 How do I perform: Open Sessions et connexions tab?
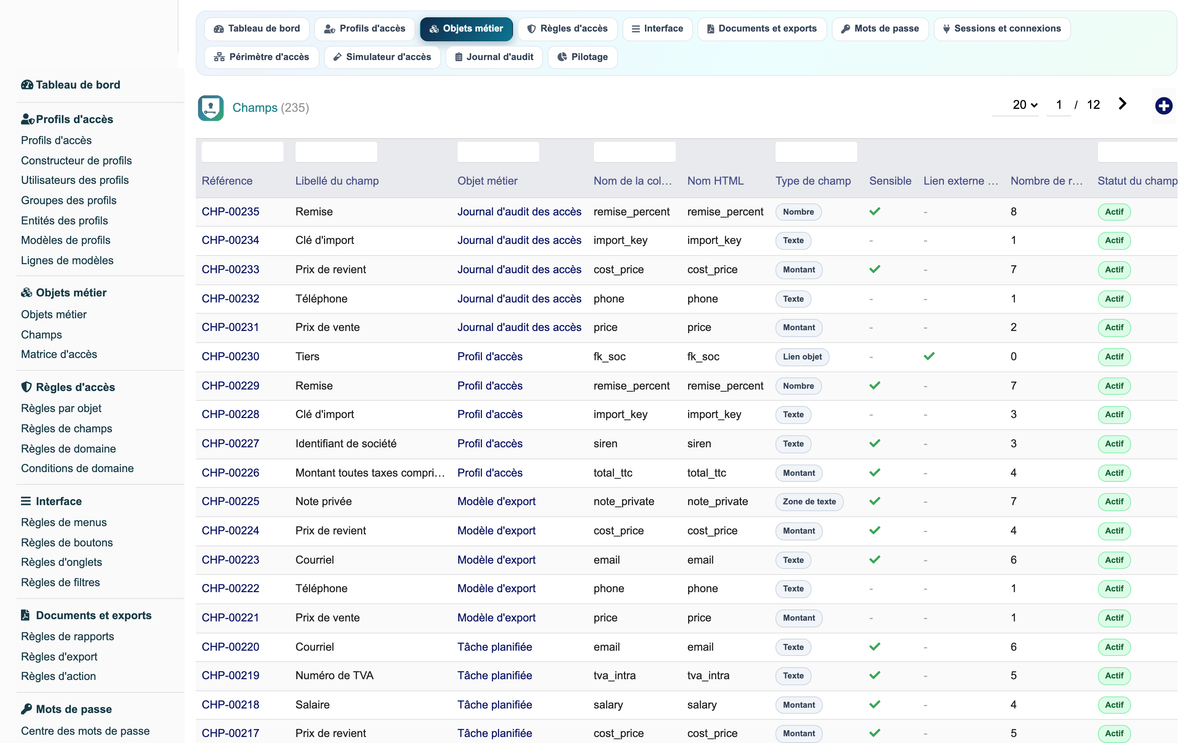[x=1001, y=29]
